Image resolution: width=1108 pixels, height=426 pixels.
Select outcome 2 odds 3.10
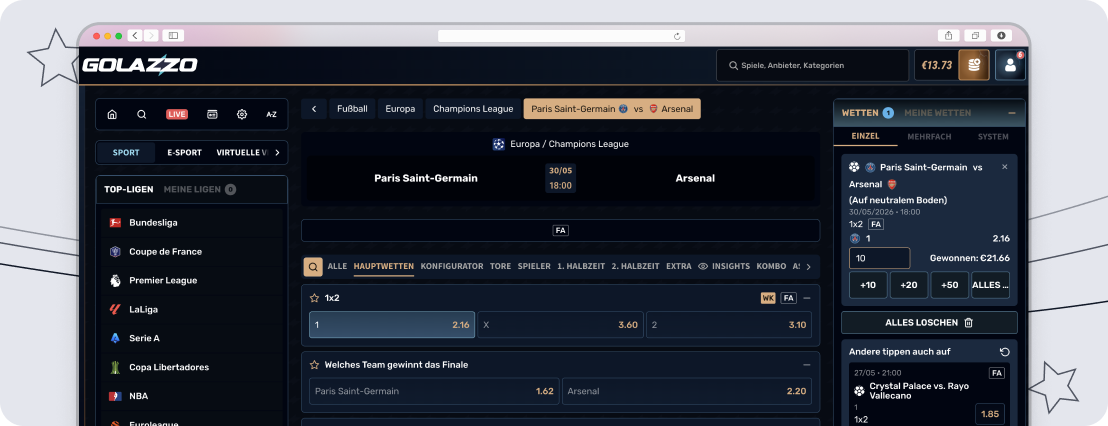pos(729,325)
